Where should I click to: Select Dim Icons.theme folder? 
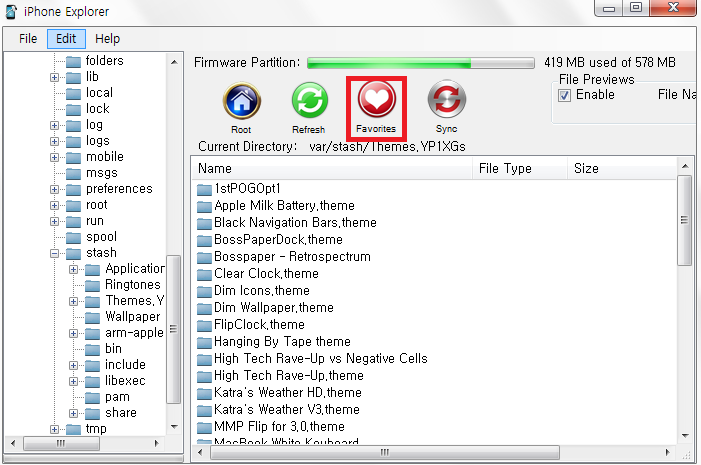click(x=262, y=291)
